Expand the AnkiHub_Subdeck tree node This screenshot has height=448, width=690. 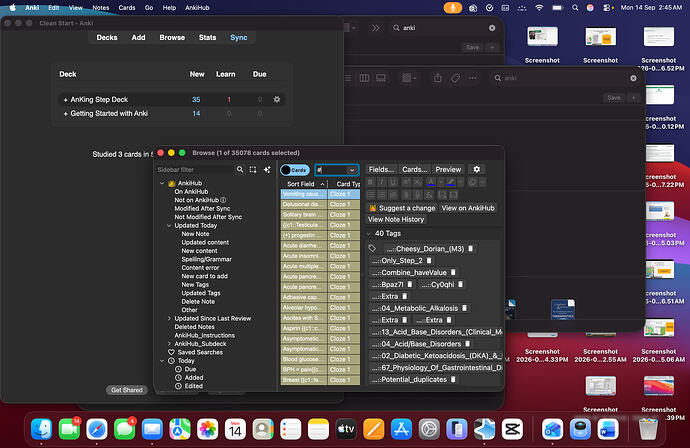coord(169,344)
